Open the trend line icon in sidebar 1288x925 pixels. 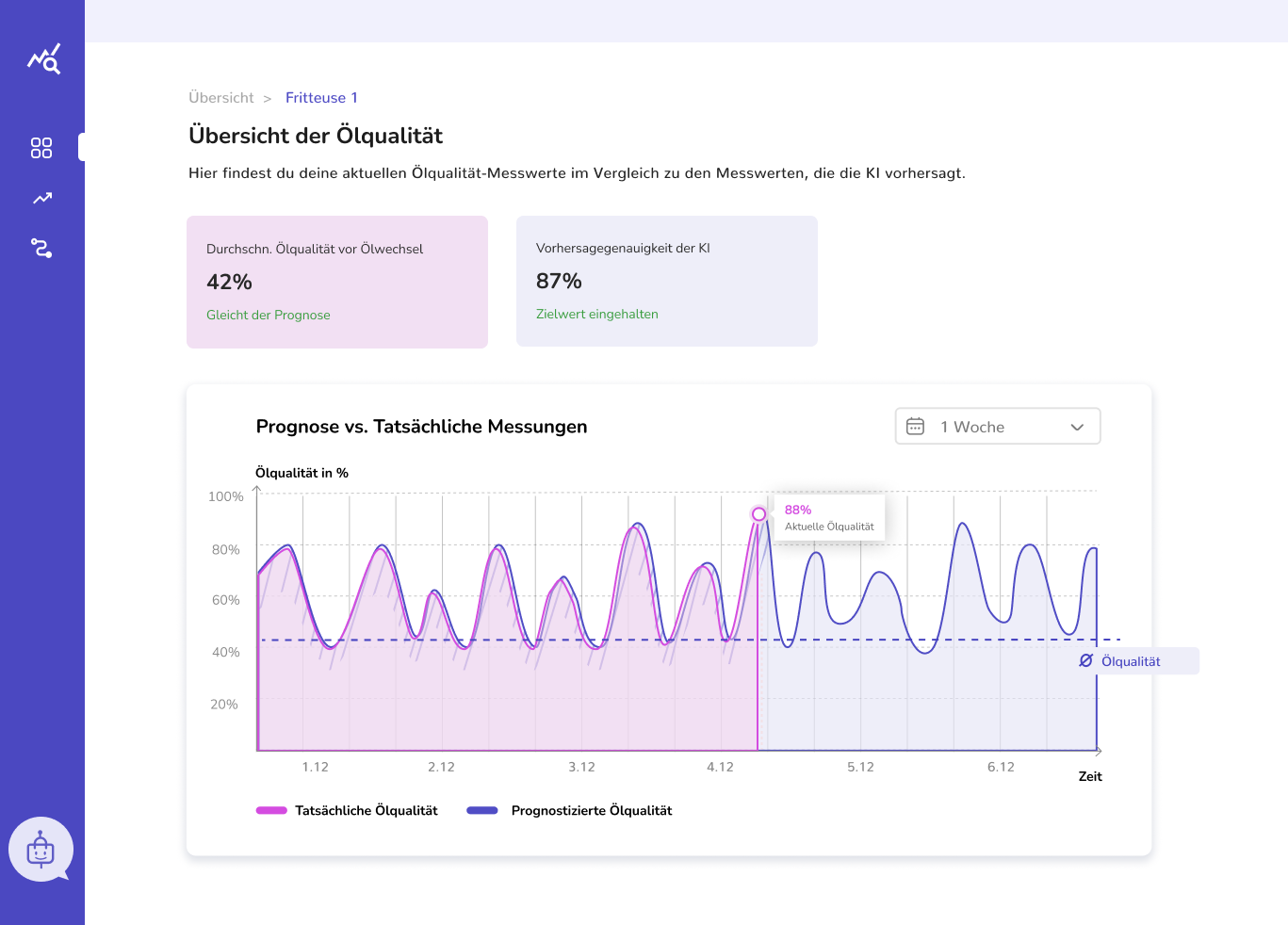(41, 198)
